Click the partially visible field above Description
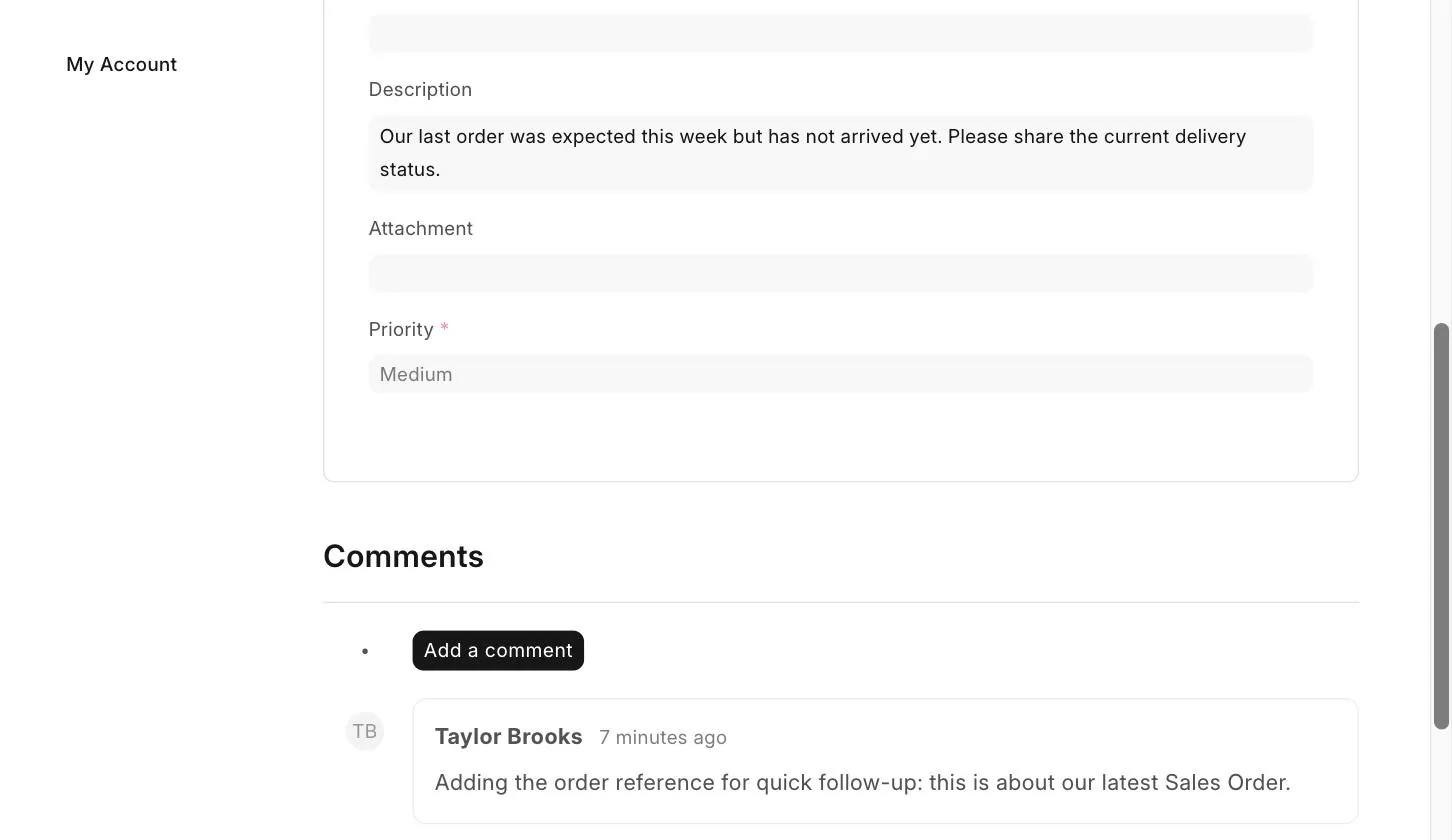Screen dimensions: 1452x840 (840, 33)
